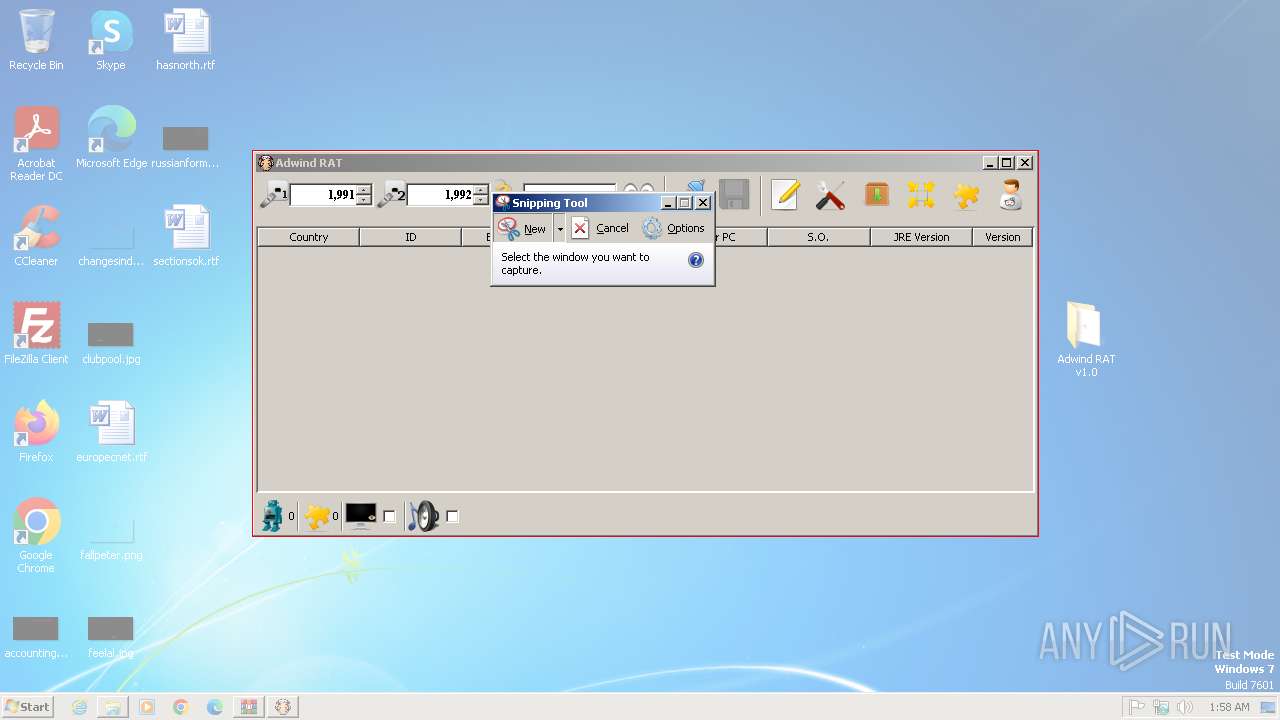Click the single yellow puzzle piece toolbar icon
This screenshot has width=1280, height=720.
pyautogui.click(x=966, y=195)
